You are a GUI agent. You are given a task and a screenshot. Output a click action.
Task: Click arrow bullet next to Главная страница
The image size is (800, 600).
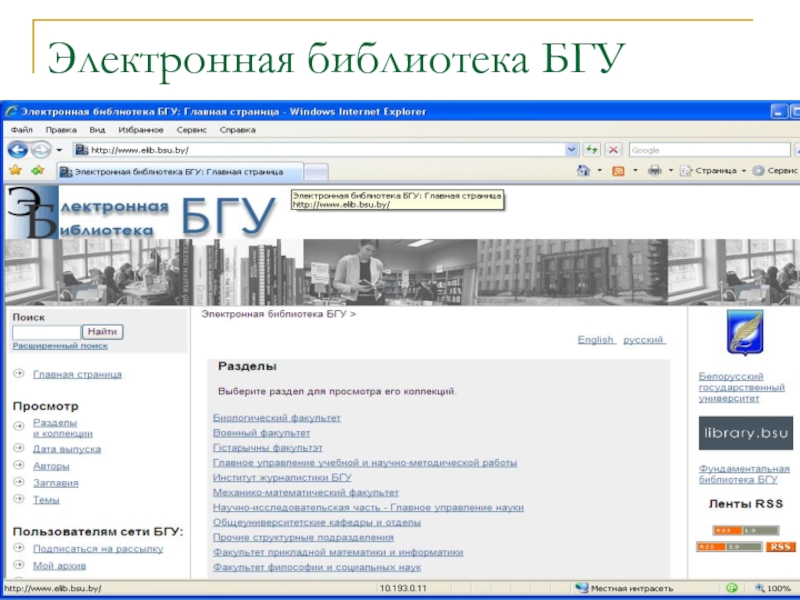pos(19,373)
